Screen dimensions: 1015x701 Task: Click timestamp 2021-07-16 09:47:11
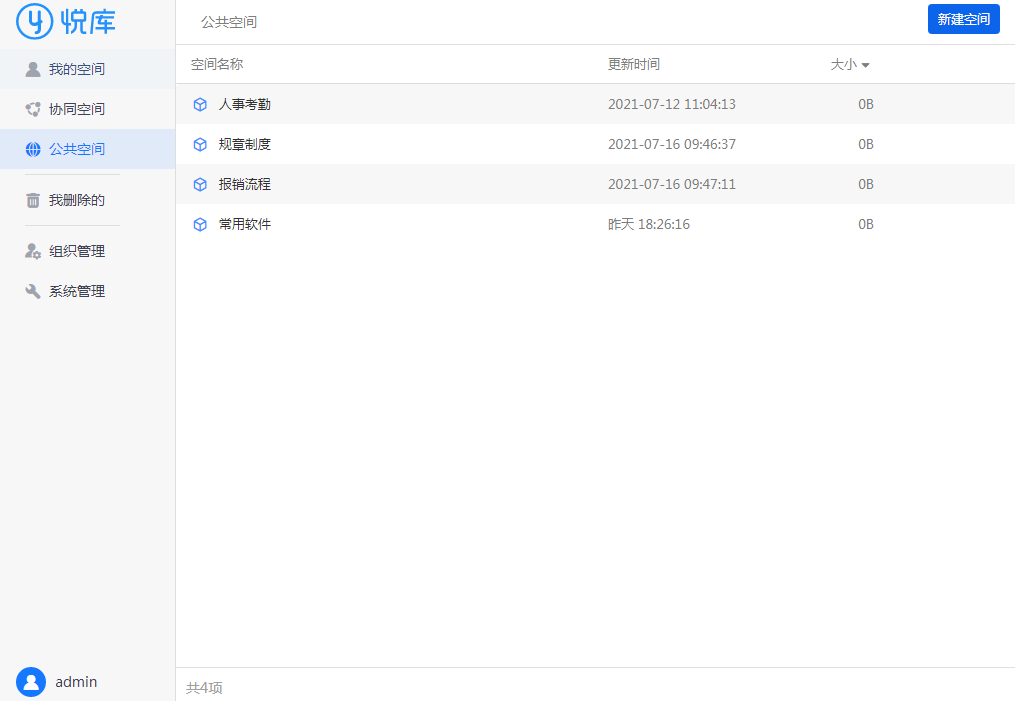click(672, 184)
